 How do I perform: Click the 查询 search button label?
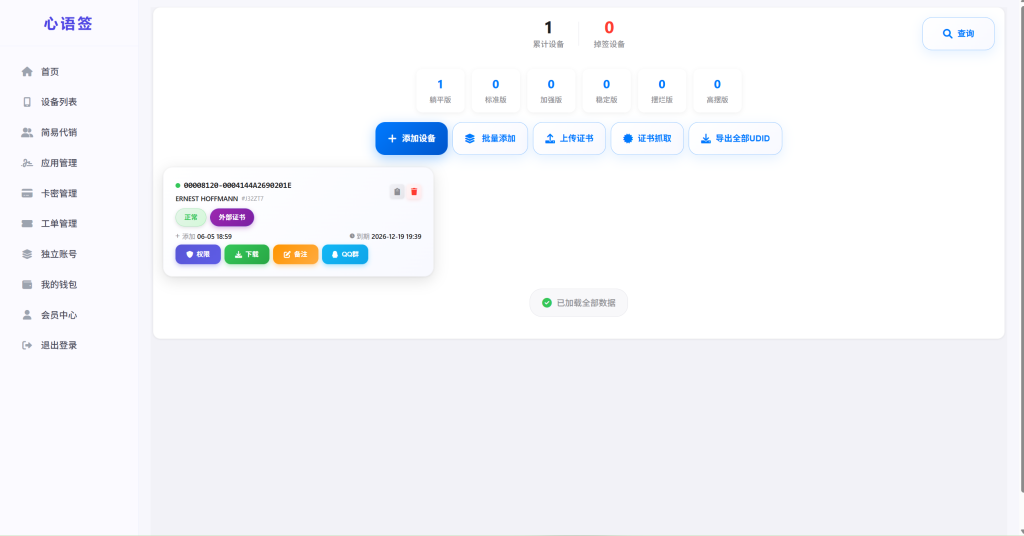pyautogui.click(x=966, y=34)
